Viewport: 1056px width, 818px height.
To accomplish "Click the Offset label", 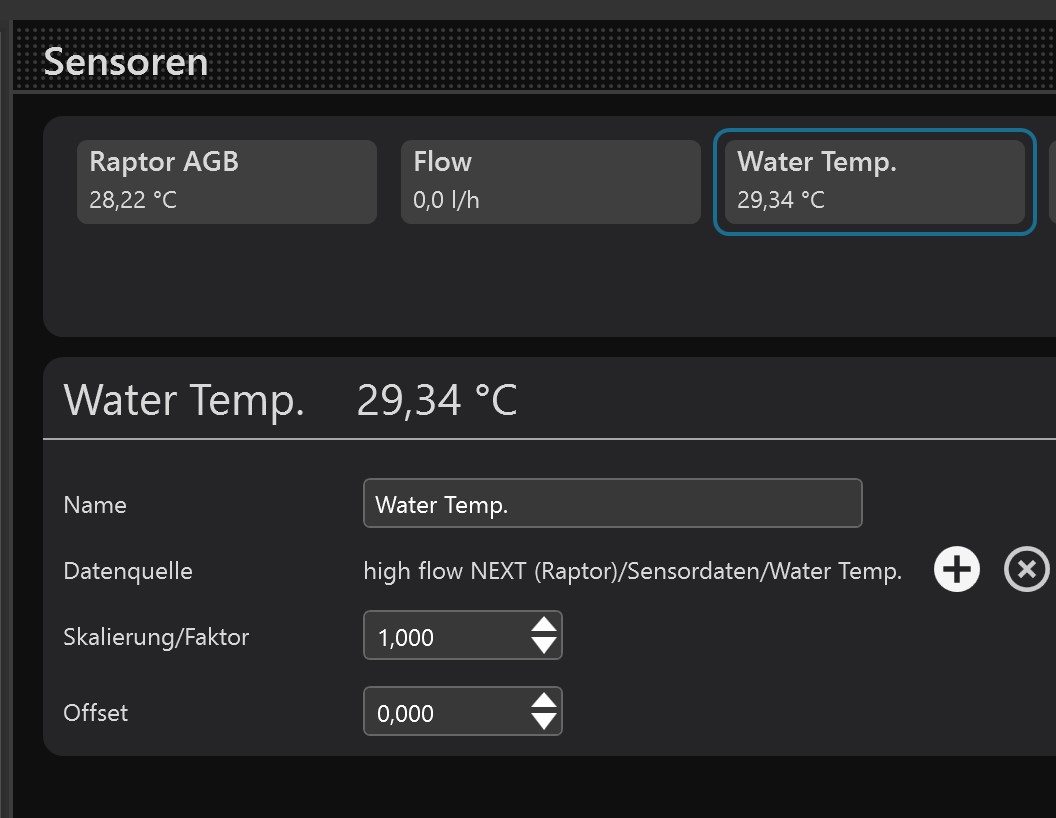I will point(96,713).
